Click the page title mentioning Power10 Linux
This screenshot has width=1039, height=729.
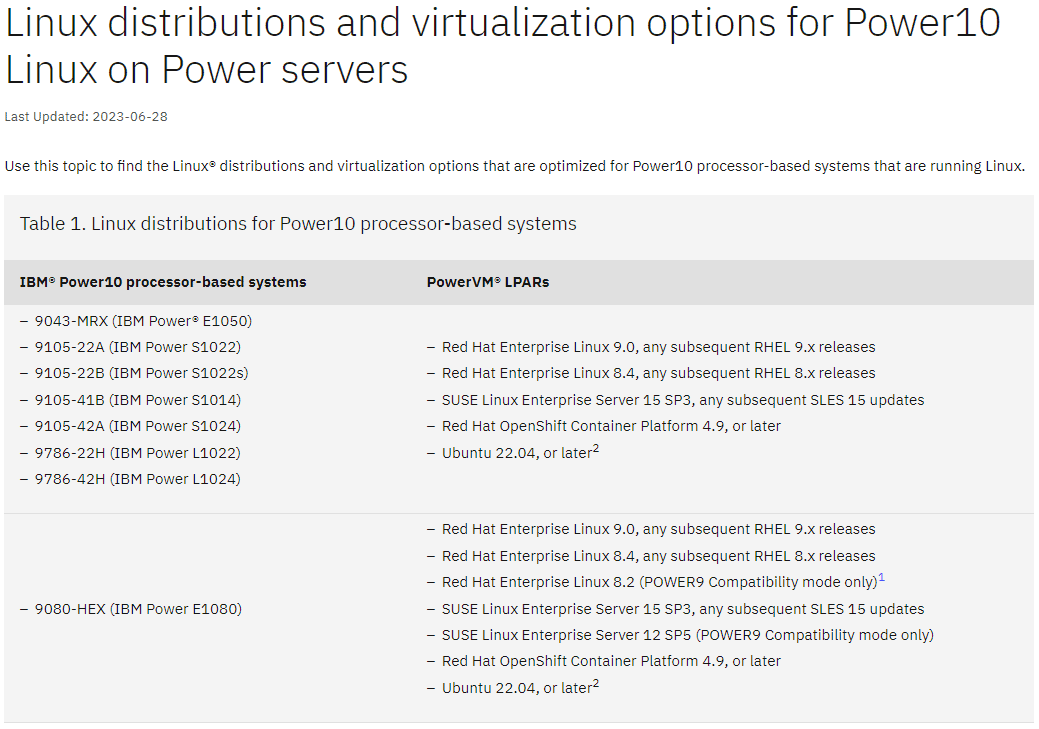point(503,46)
